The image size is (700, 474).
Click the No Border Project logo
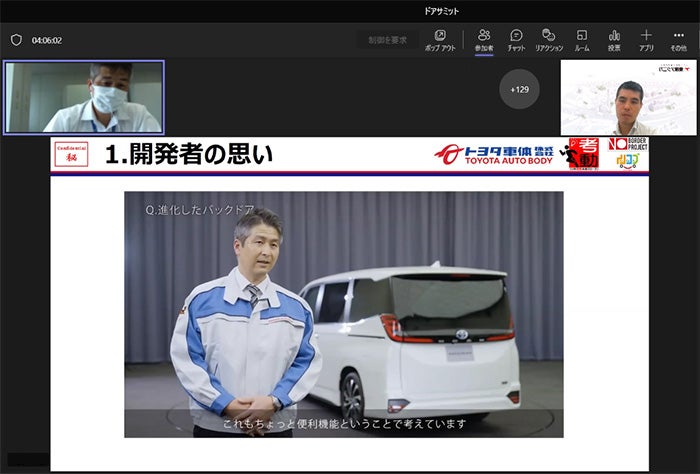628,144
